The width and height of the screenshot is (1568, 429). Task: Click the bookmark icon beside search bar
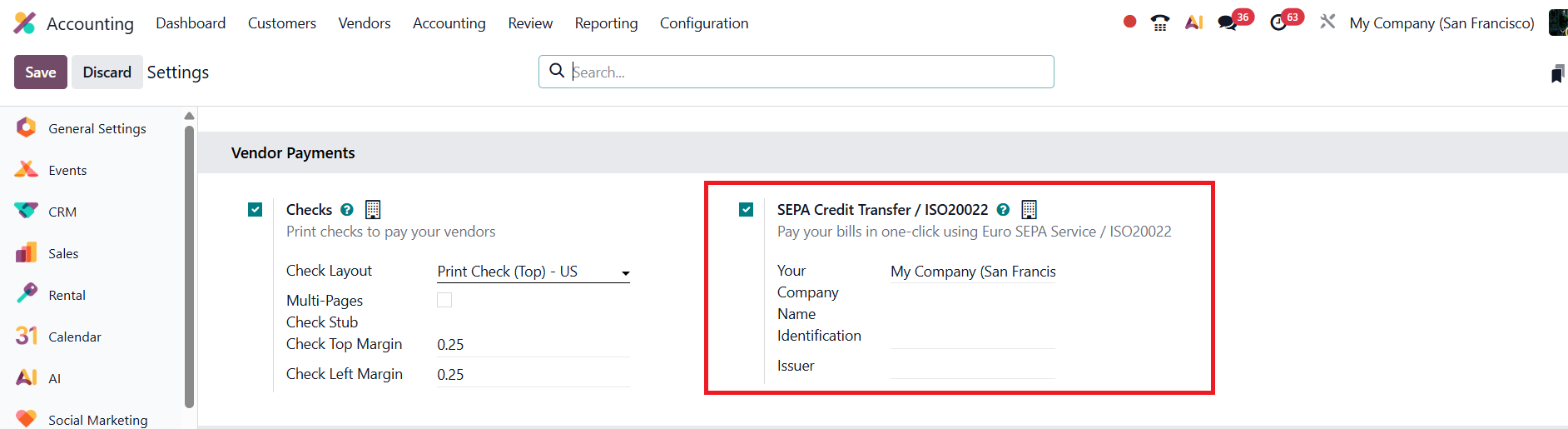(1557, 73)
